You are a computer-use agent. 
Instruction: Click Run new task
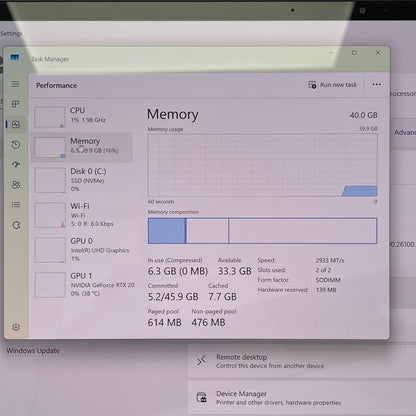tap(332, 85)
